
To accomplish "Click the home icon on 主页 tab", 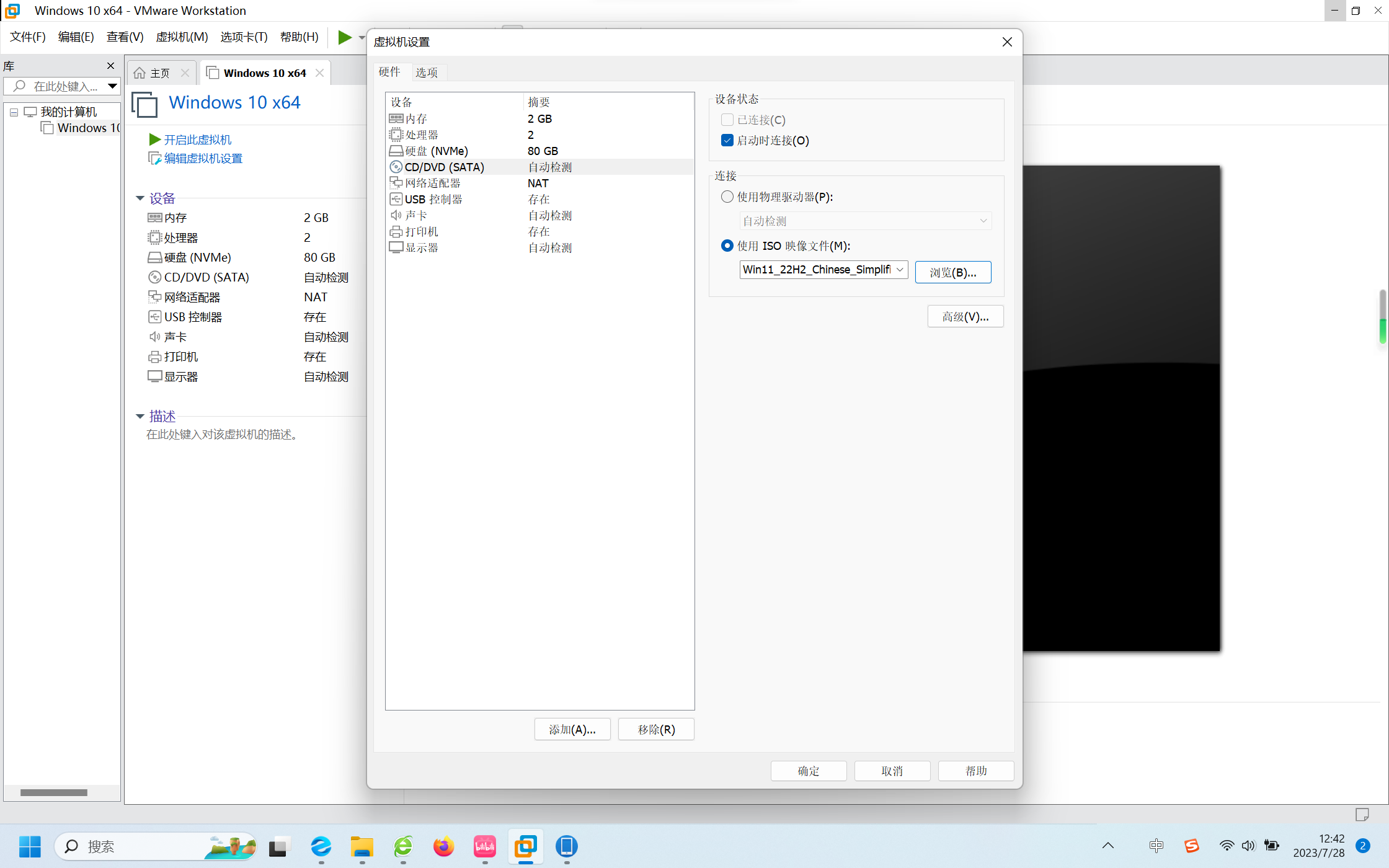I will [x=140, y=73].
